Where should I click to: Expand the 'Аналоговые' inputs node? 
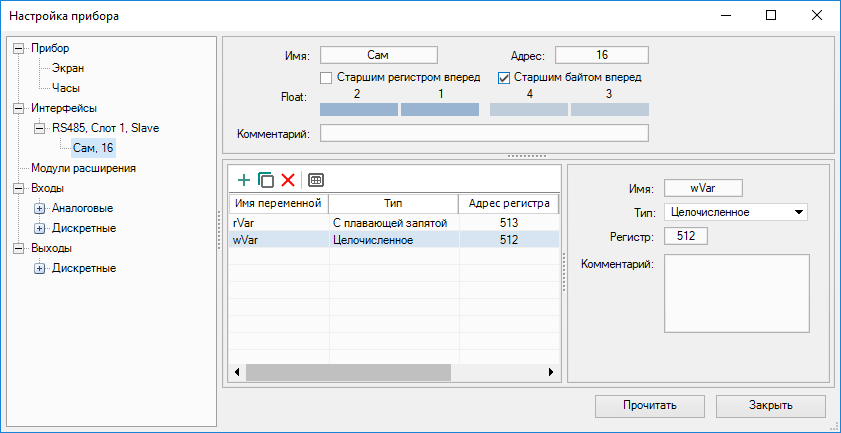click(x=40, y=208)
